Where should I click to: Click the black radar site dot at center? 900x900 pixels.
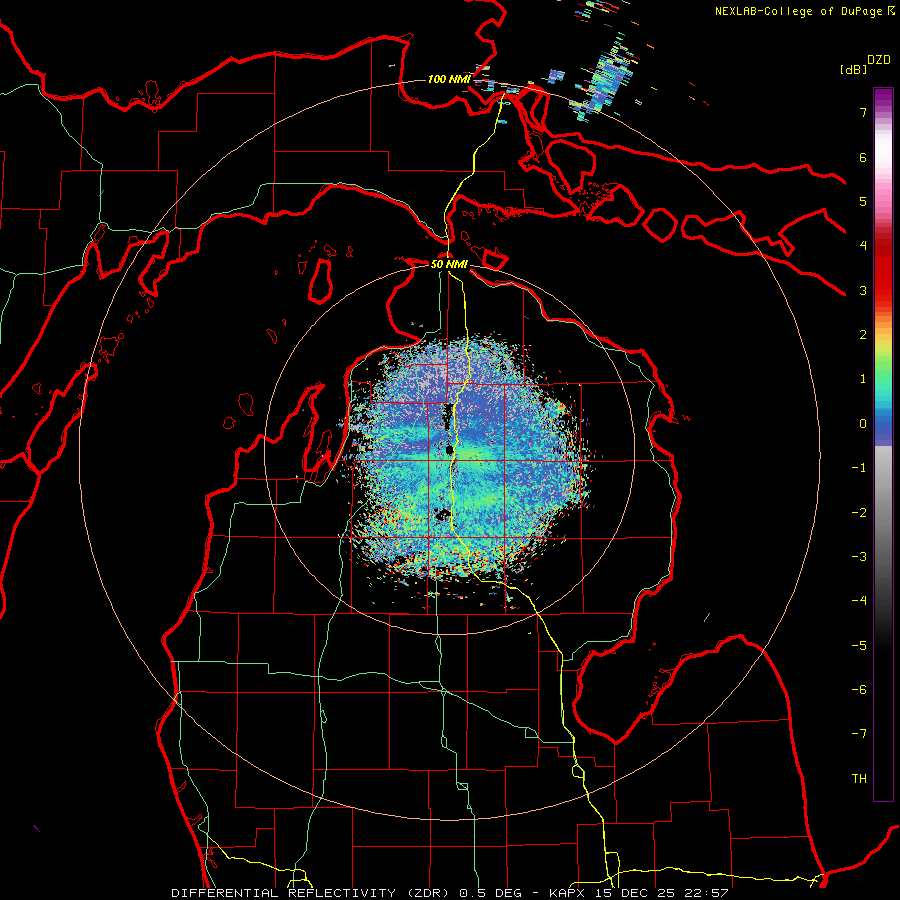pyautogui.click(x=449, y=451)
